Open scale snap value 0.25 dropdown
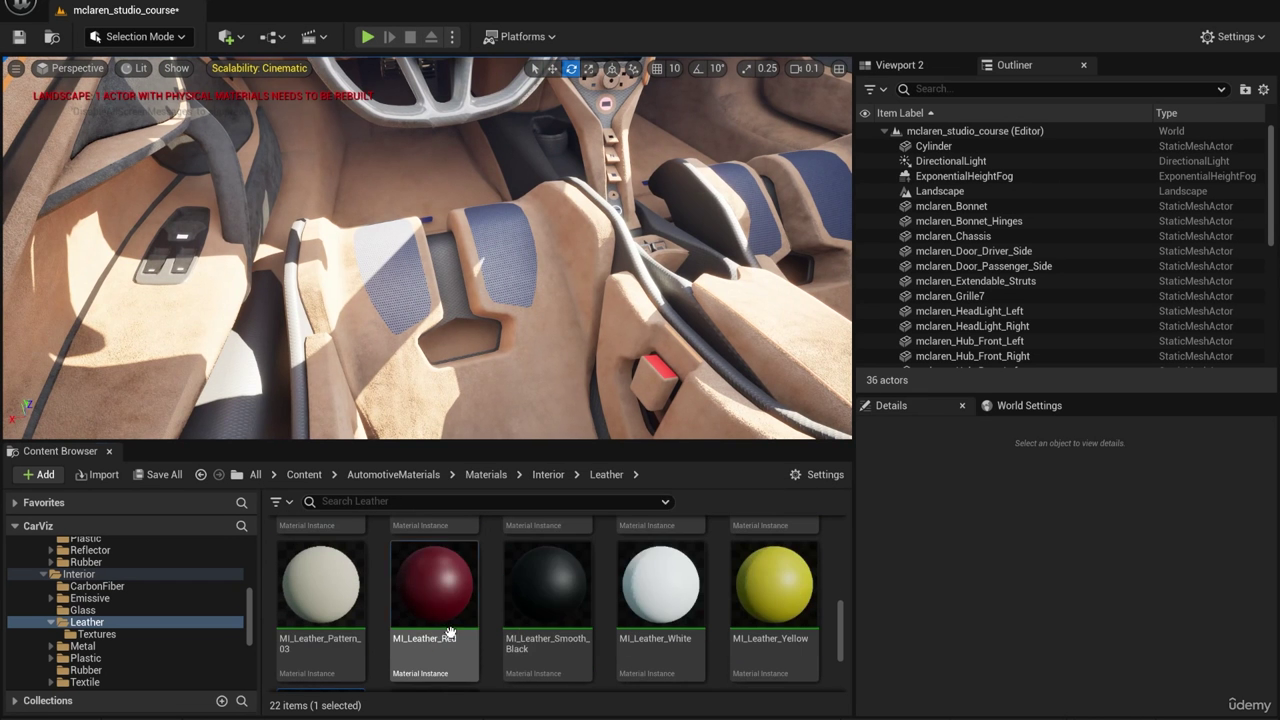Viewport: 1280px width, 720px height. (x=767, y=68)
